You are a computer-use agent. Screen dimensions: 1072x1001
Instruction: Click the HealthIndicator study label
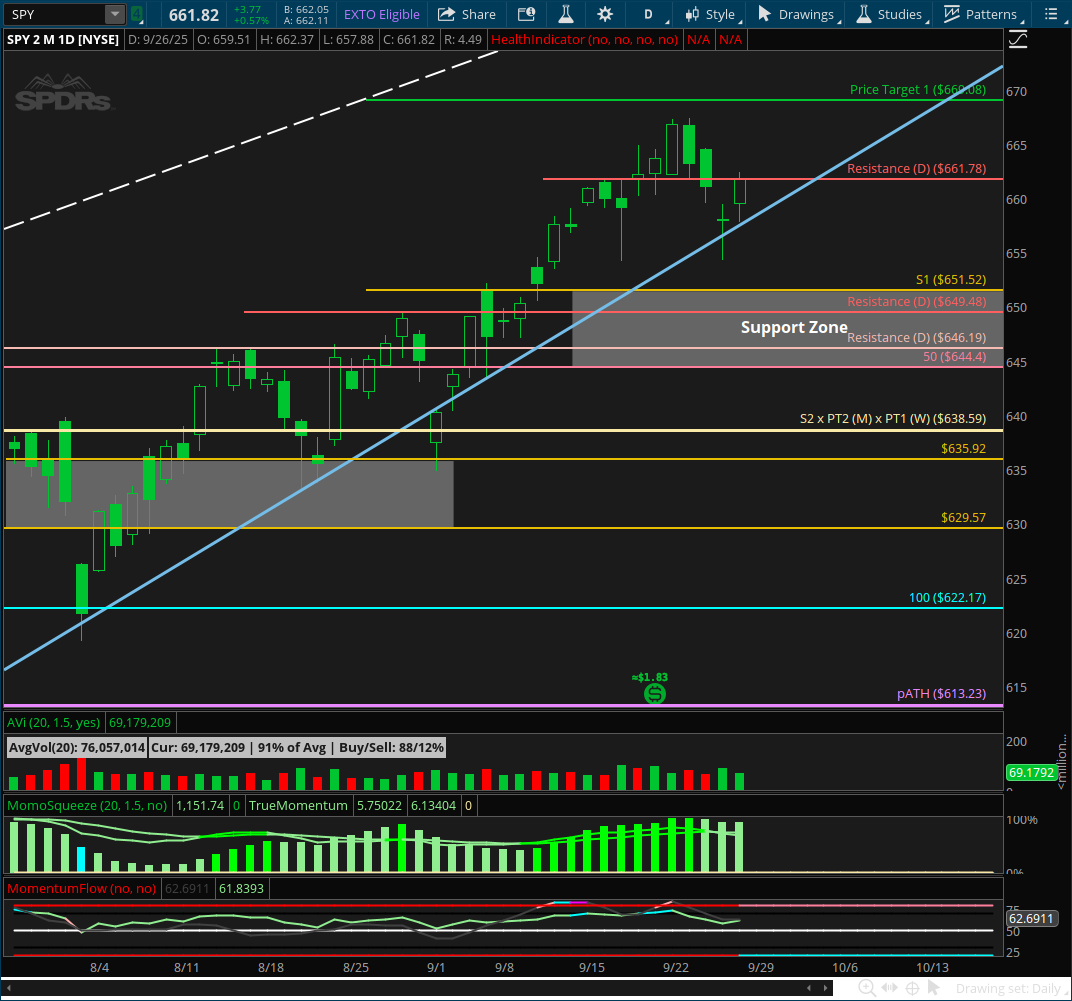(585, 40)
